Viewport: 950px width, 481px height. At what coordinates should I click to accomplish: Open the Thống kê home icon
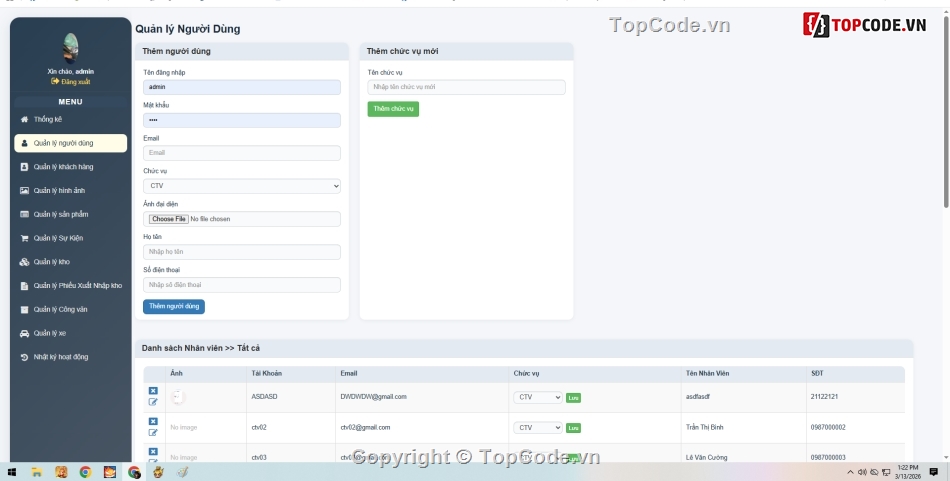pyautogui.click(x=24, y=119)
